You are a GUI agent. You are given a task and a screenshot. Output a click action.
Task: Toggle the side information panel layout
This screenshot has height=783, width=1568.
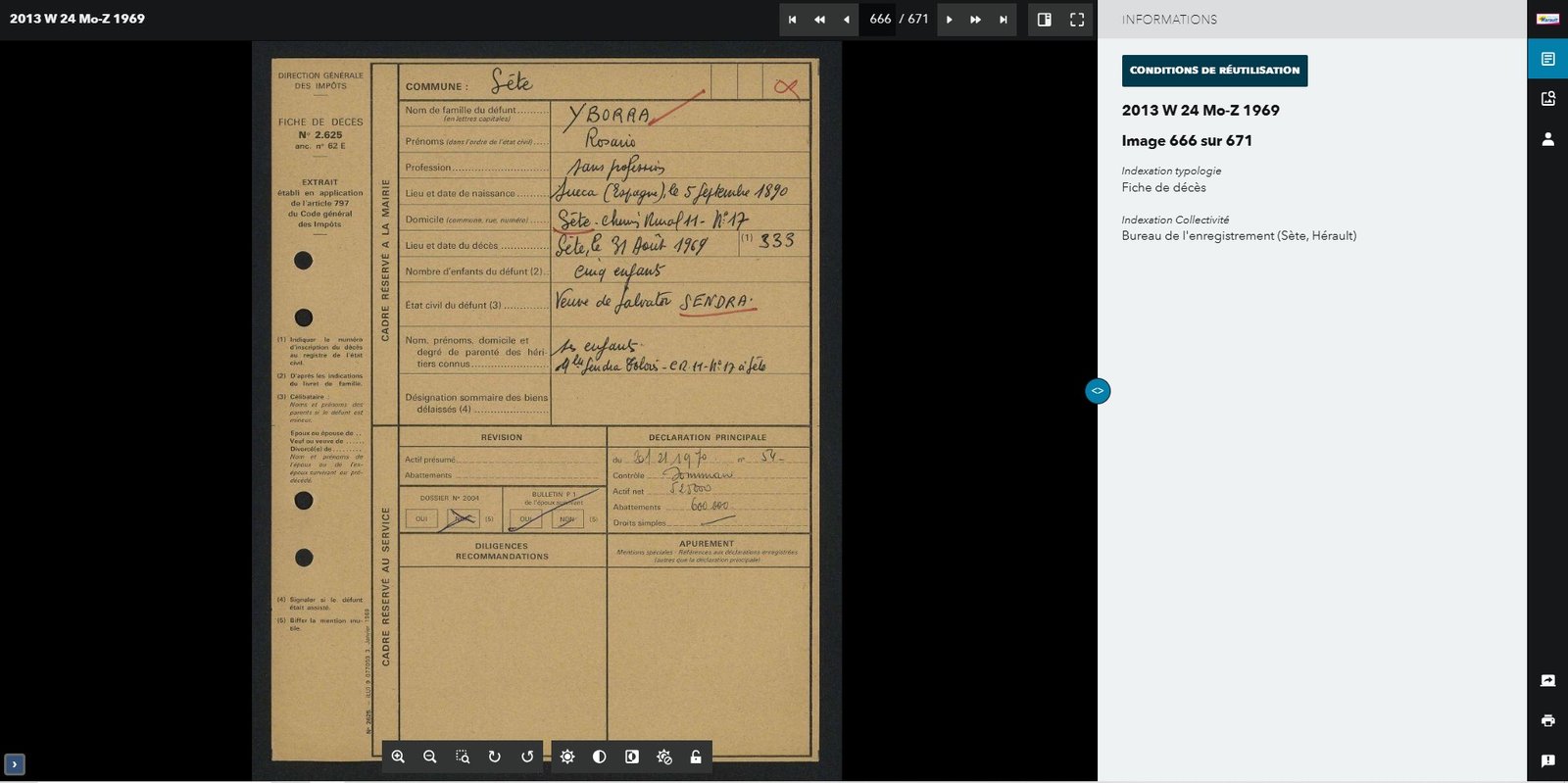[1045, 20]
